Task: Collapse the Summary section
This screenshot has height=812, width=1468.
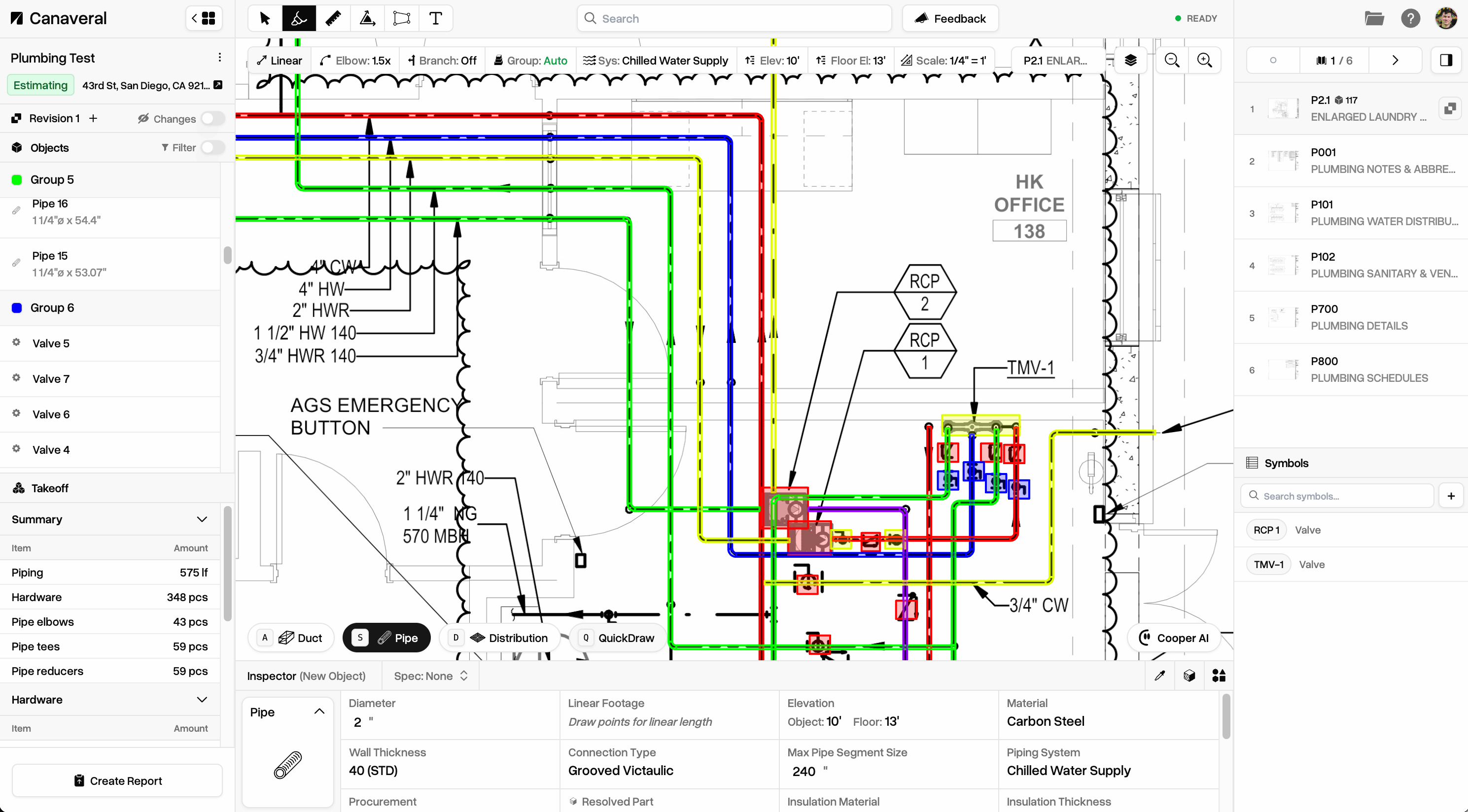Action: pyautogui.click(x=202, y=519)
